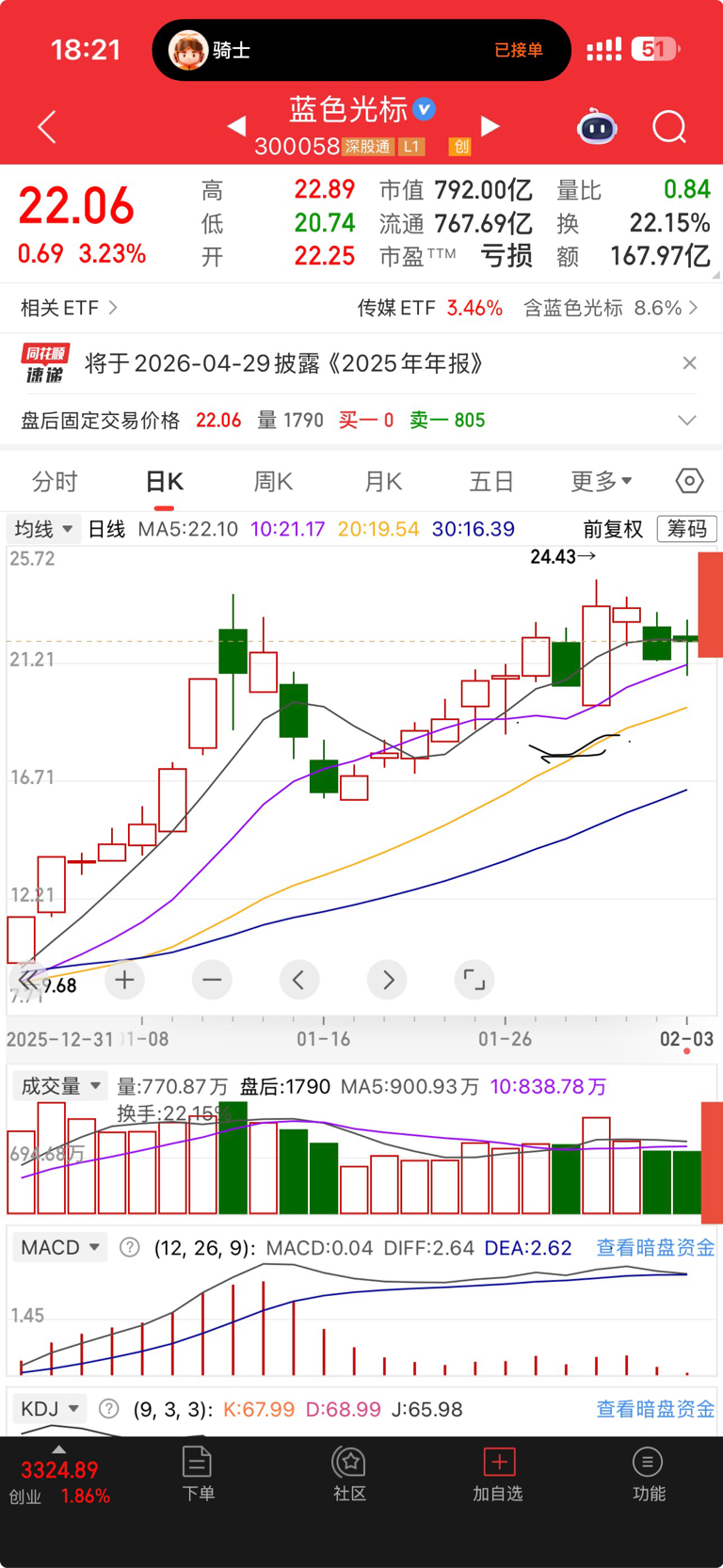Expand 含蓝色光标 ETF details
The height and width of the screenshot is (1568, 723).
611,308
